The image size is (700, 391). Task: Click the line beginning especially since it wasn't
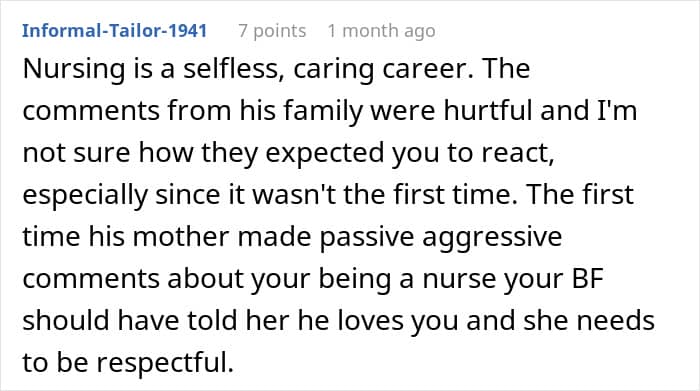click(x=328, y=195)
